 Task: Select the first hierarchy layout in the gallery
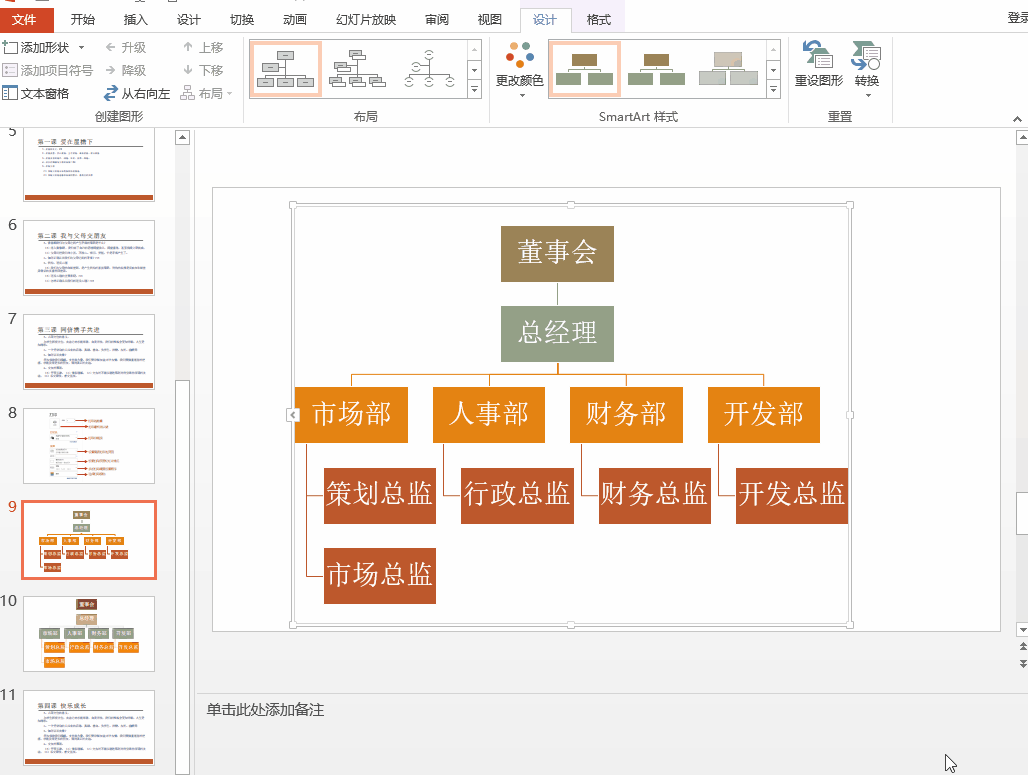[285, 67]
